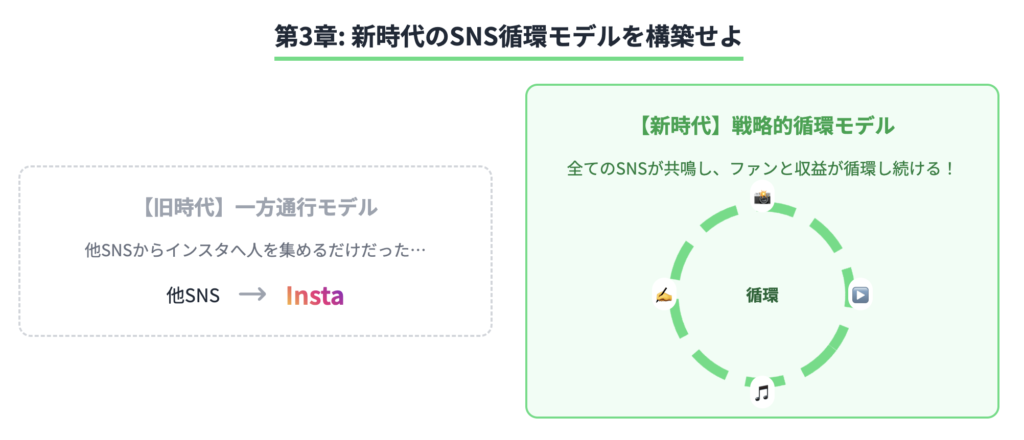The image size is (1024, 440).
Task: Click the 他SNS label beside the arrow
Action: click(x=193, y=296)
